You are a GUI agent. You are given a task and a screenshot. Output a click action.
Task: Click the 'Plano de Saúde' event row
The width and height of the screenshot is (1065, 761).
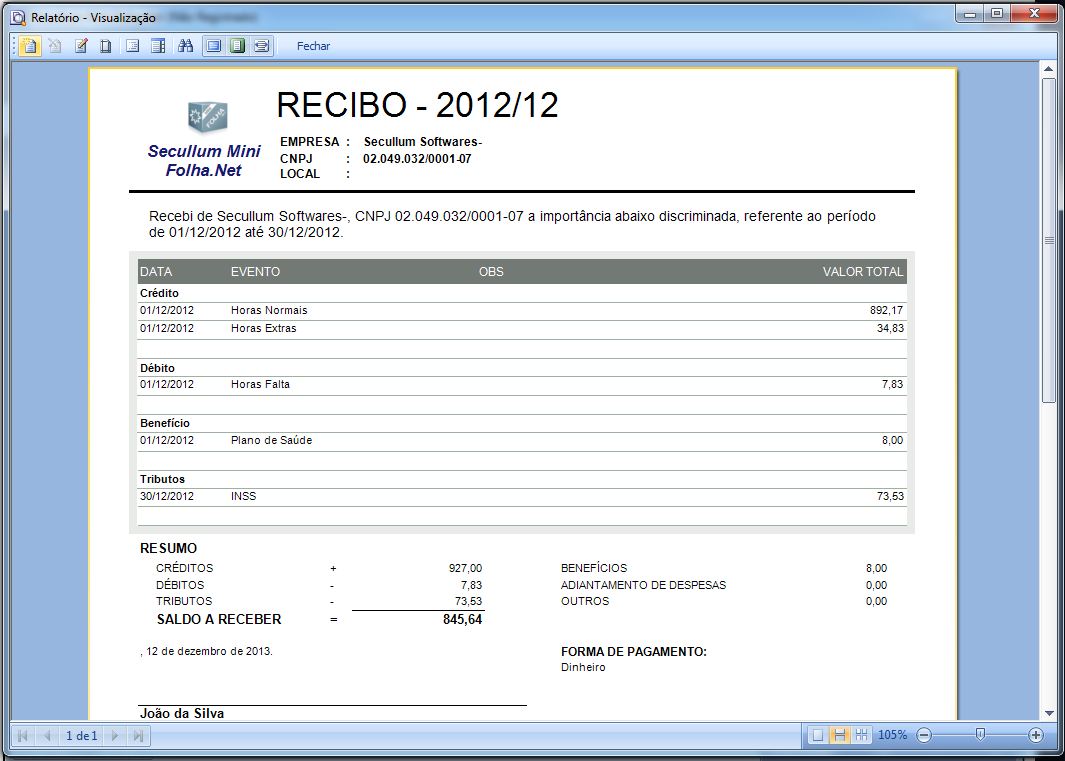tap(522, 440)
